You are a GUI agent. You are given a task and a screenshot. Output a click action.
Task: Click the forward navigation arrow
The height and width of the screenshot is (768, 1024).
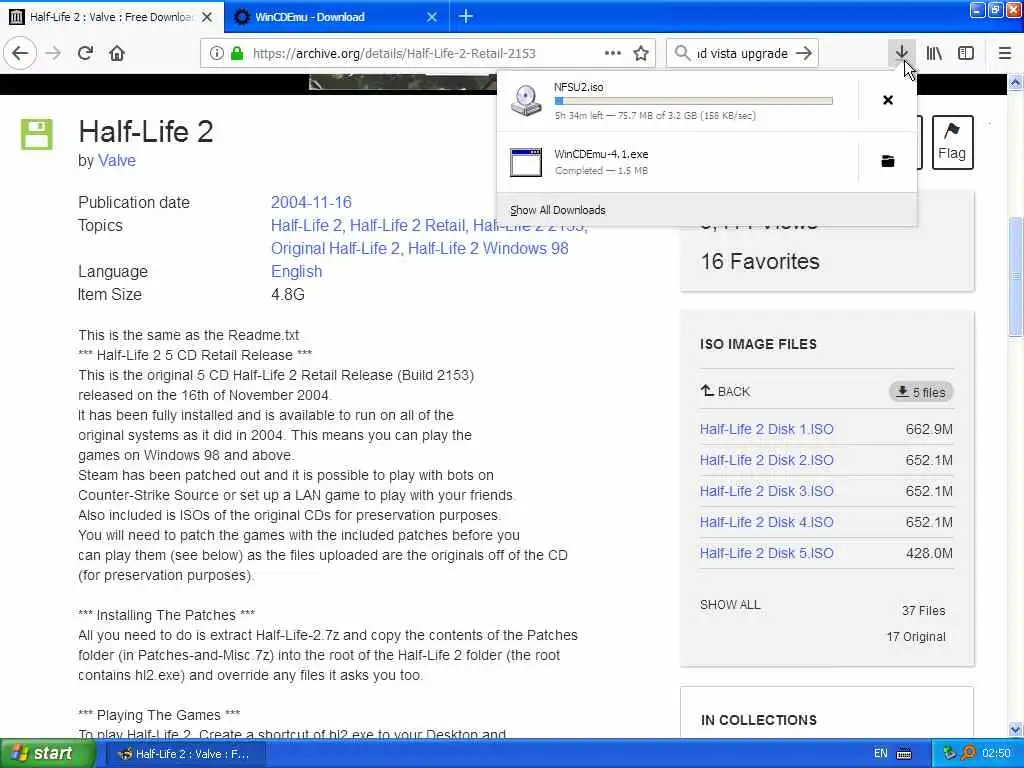coord(53,53)
